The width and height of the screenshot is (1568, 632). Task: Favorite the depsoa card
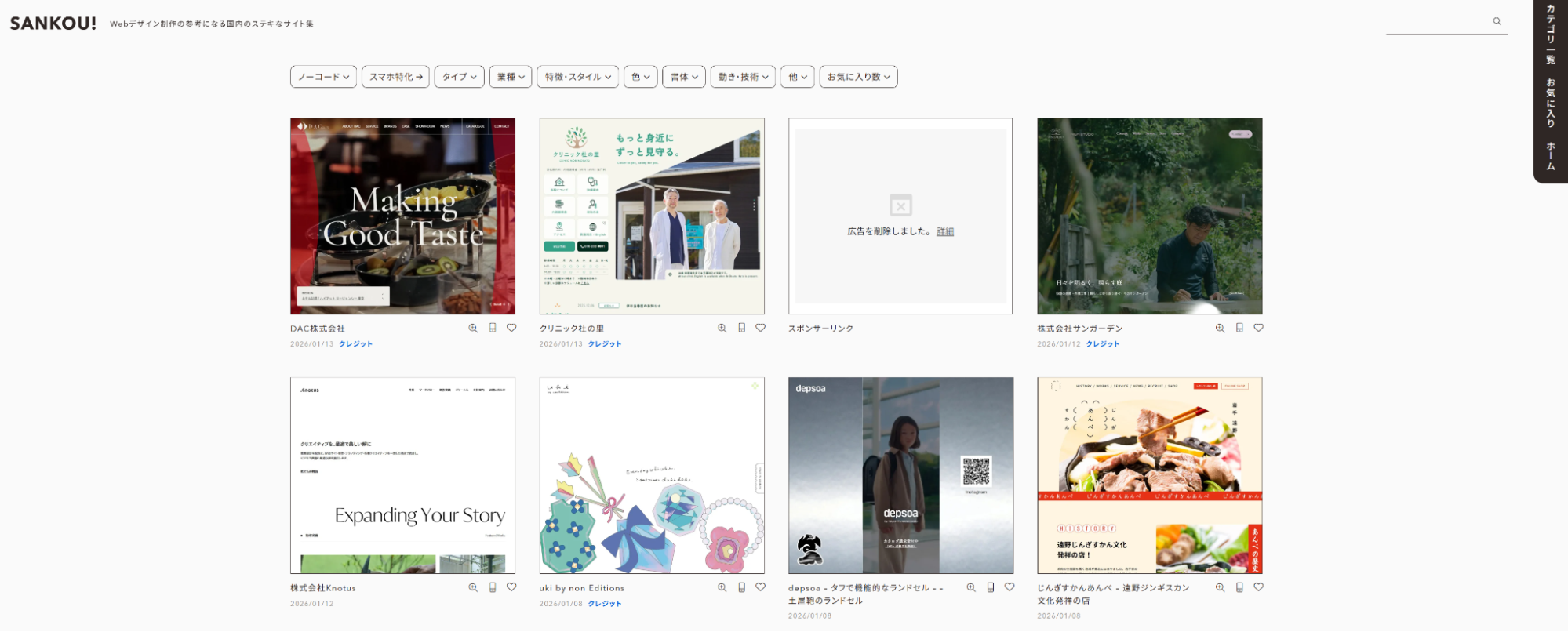click(1010, 587)
